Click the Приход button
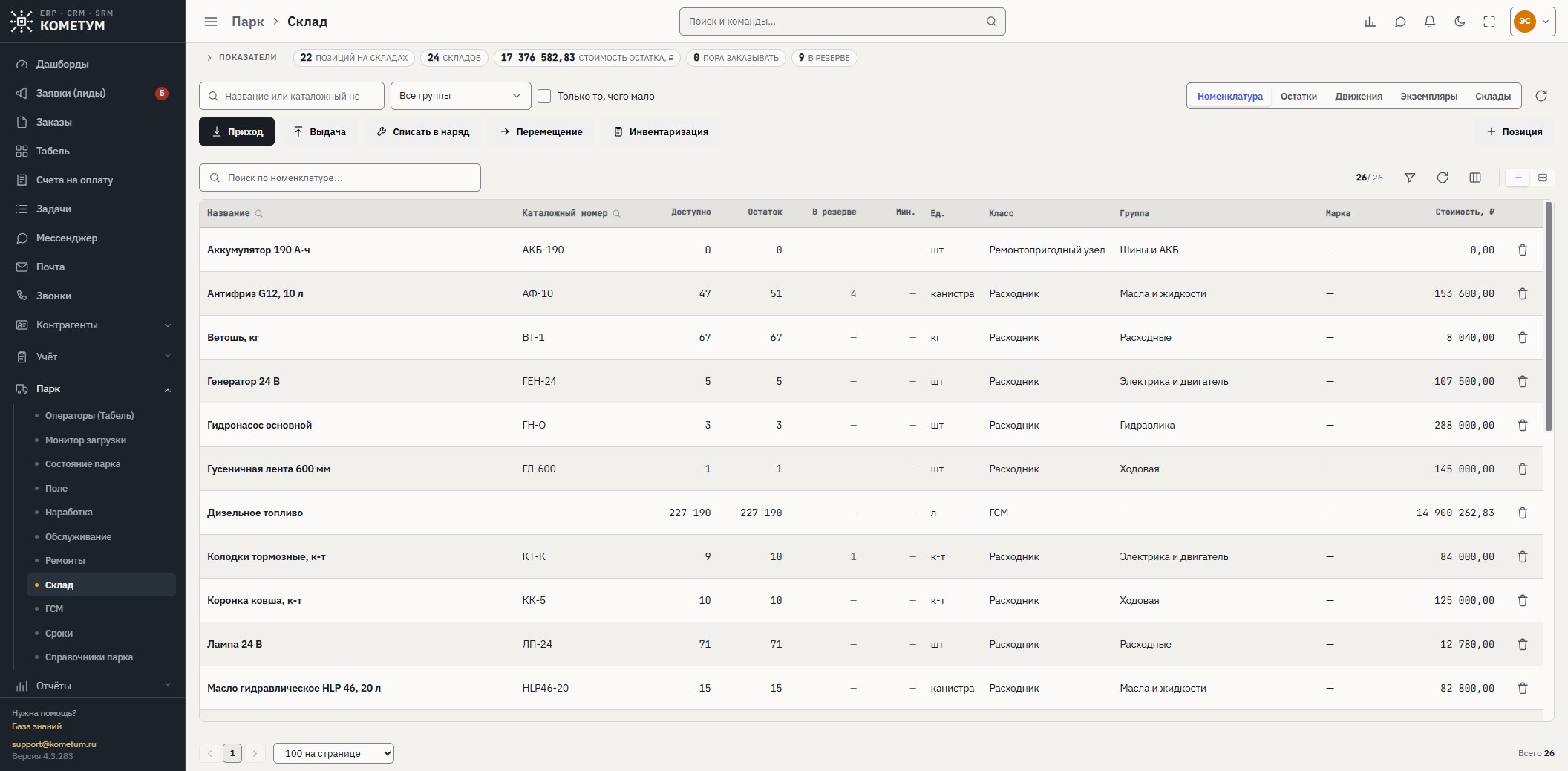 (237, 131)
